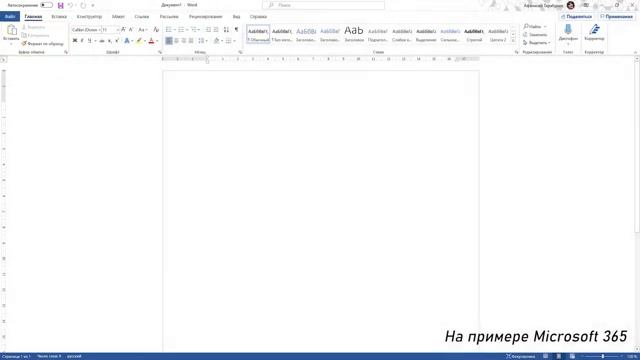Select Justify paragraph alignment
The image size is (640, 360).
click(x=191, y=41)
